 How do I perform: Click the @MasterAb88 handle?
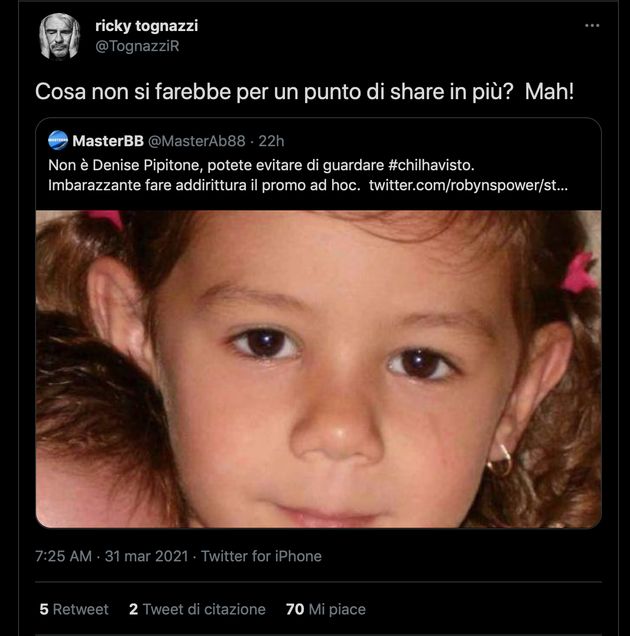192,141
